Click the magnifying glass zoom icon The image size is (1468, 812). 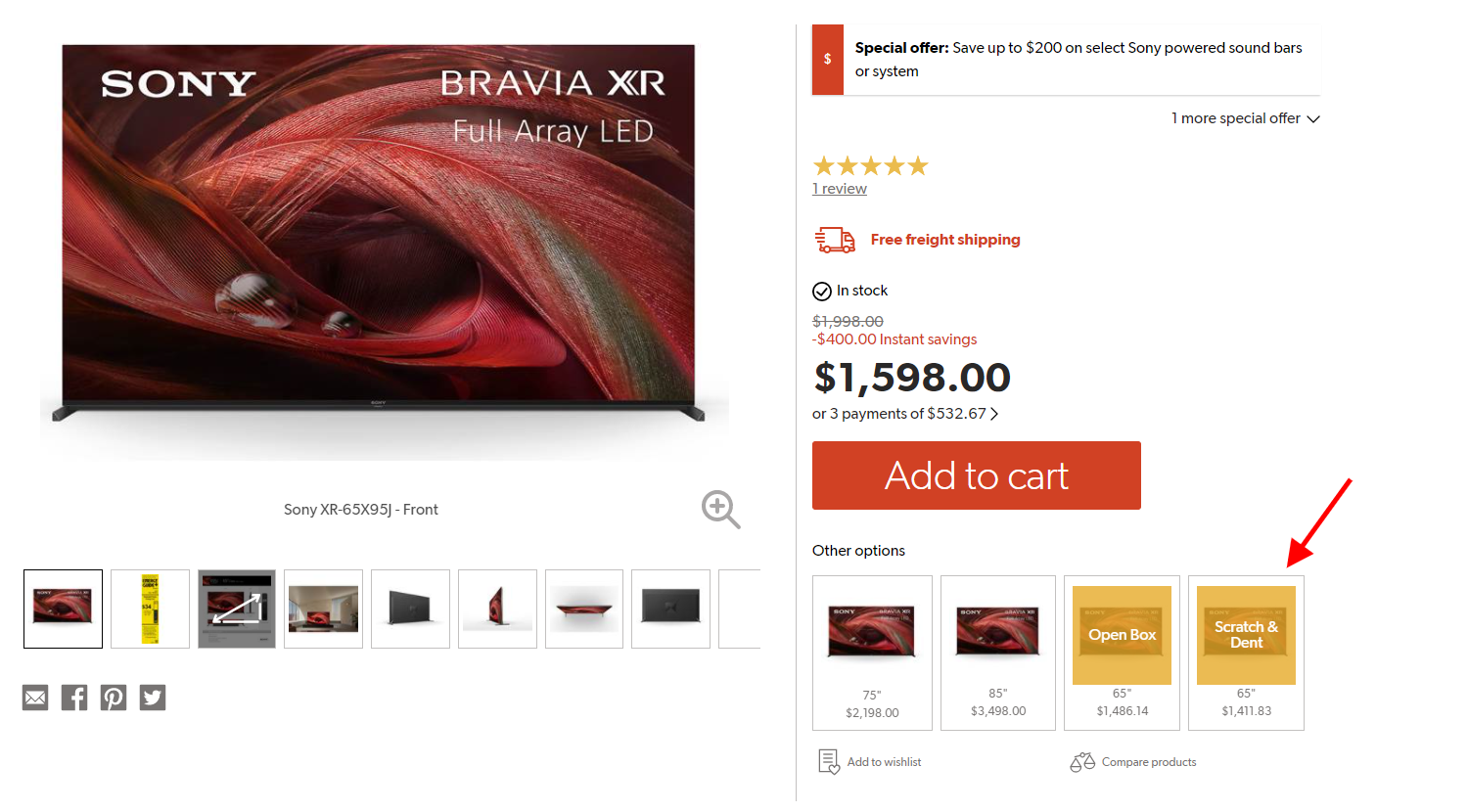720,509
